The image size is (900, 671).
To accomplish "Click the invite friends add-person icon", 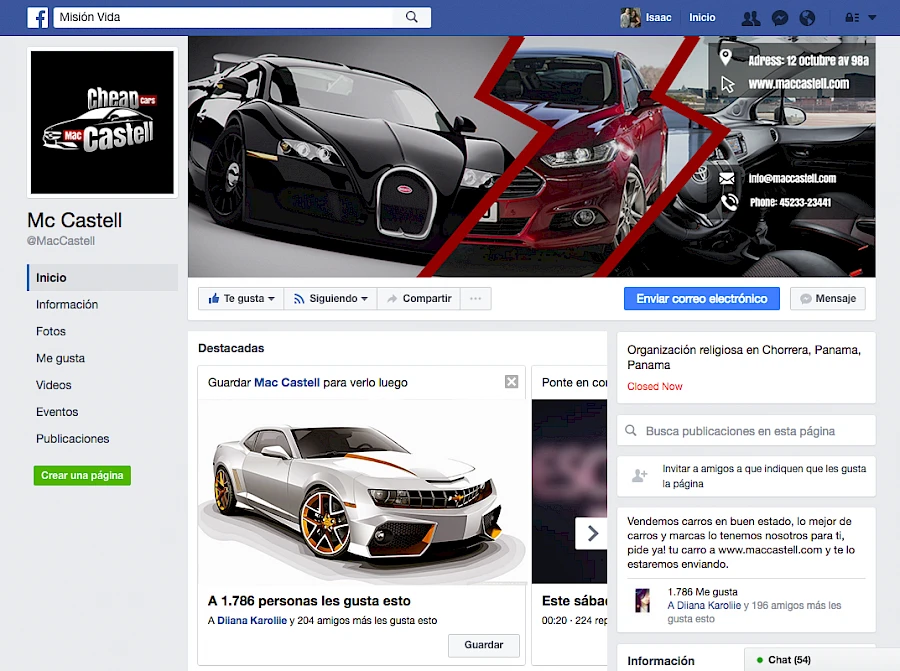I will pyautogui.click(x=639, y=476).
